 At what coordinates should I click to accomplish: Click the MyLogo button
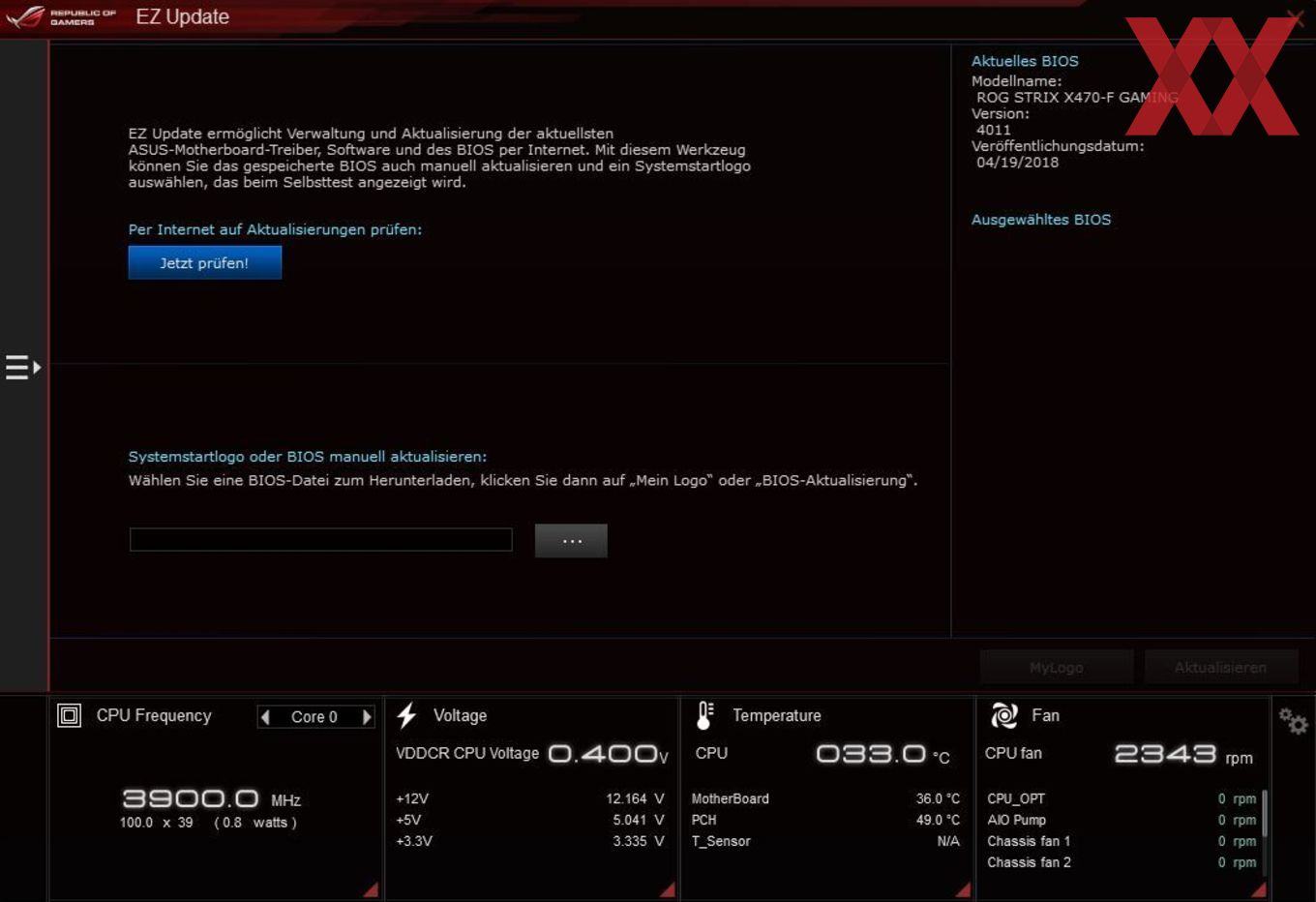[1056, 667]
